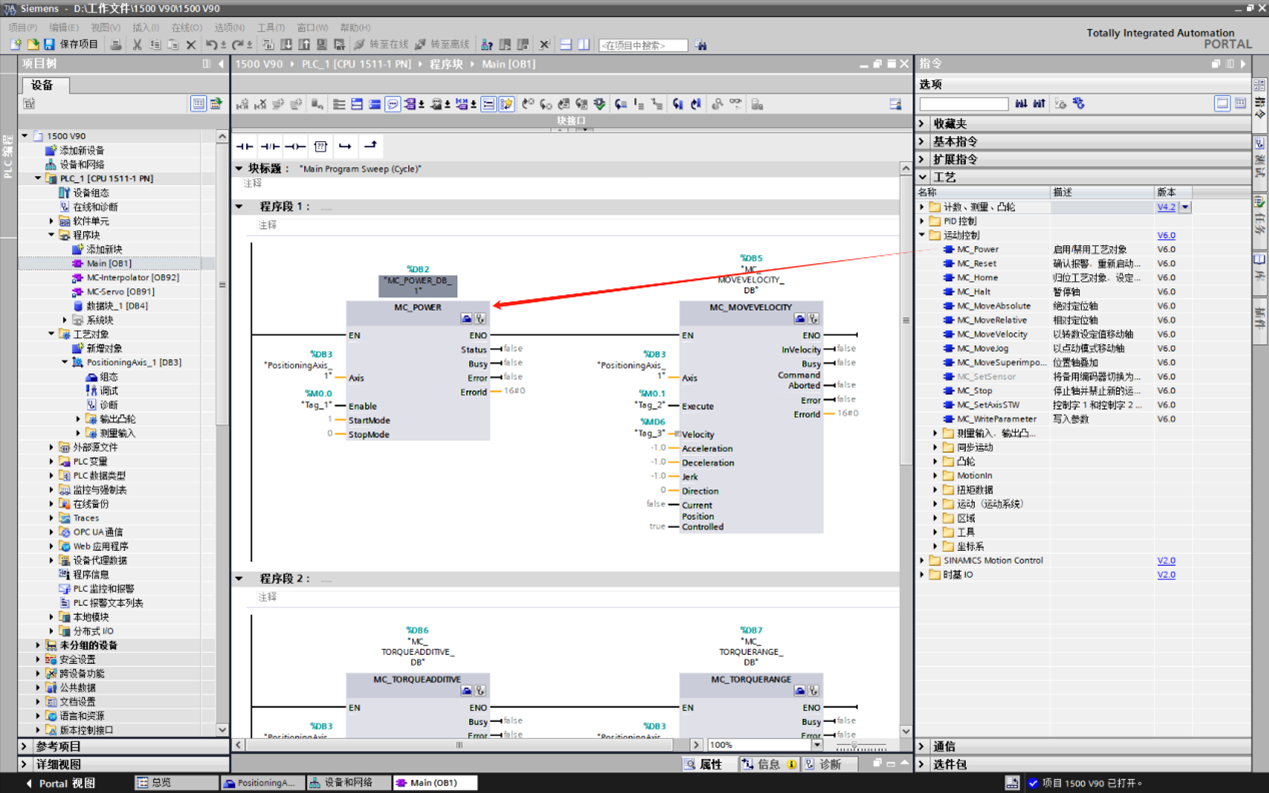Image resolution: width=1269 pixels, height=793 pixels.
Task: Click the save project icon in the toolbar
Action: point(49,45)
